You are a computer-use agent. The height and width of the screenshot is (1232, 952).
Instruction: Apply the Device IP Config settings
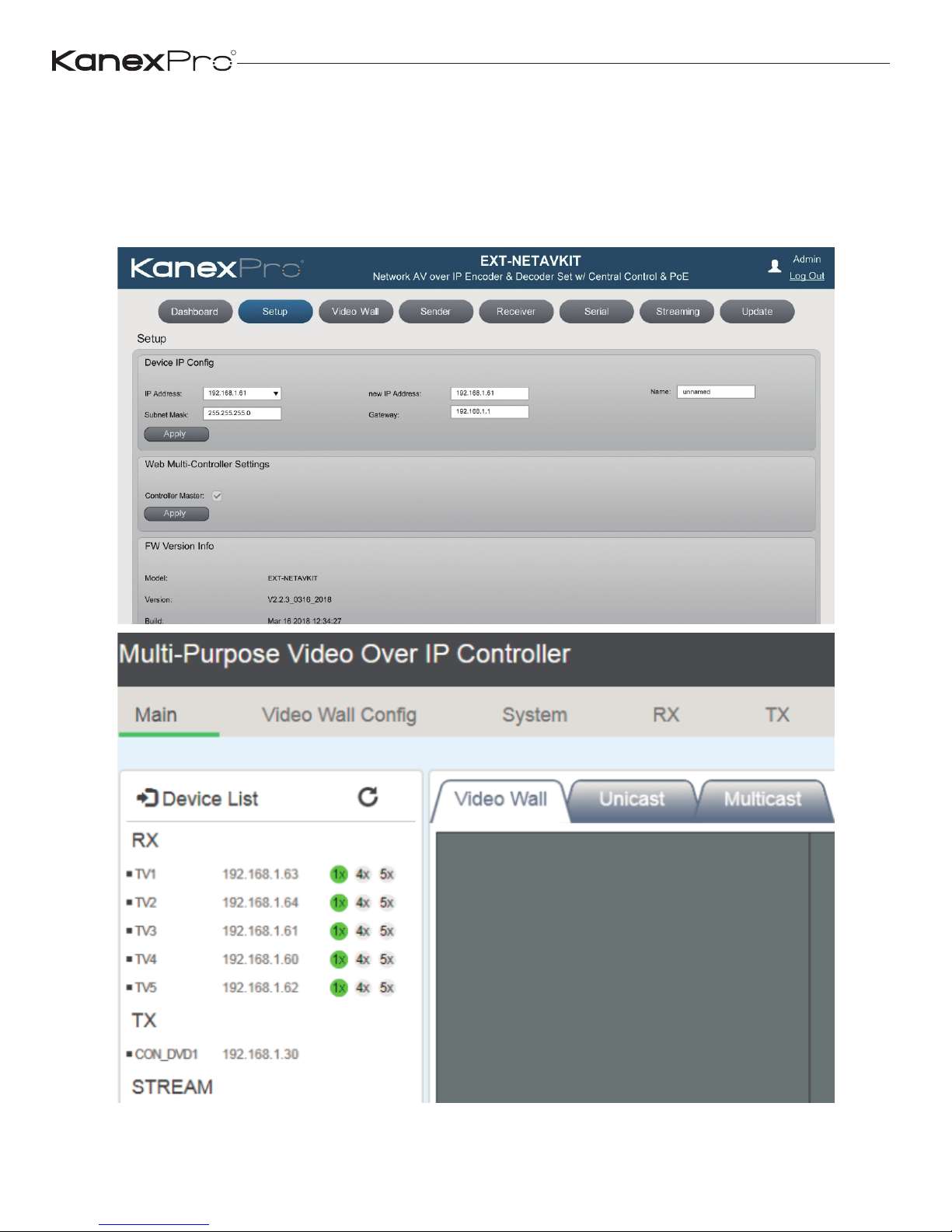point(176,435)
